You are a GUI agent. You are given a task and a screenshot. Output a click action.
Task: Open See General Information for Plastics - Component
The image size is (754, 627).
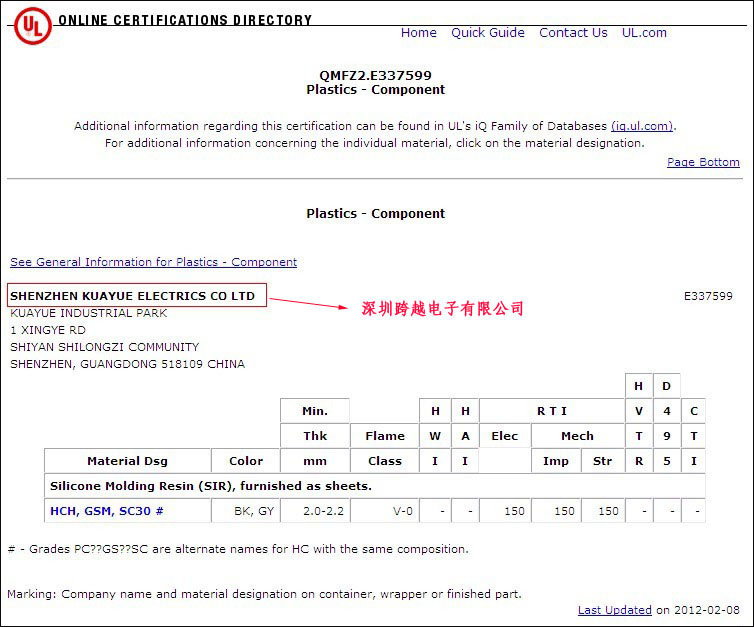click(x=153, y=262)
